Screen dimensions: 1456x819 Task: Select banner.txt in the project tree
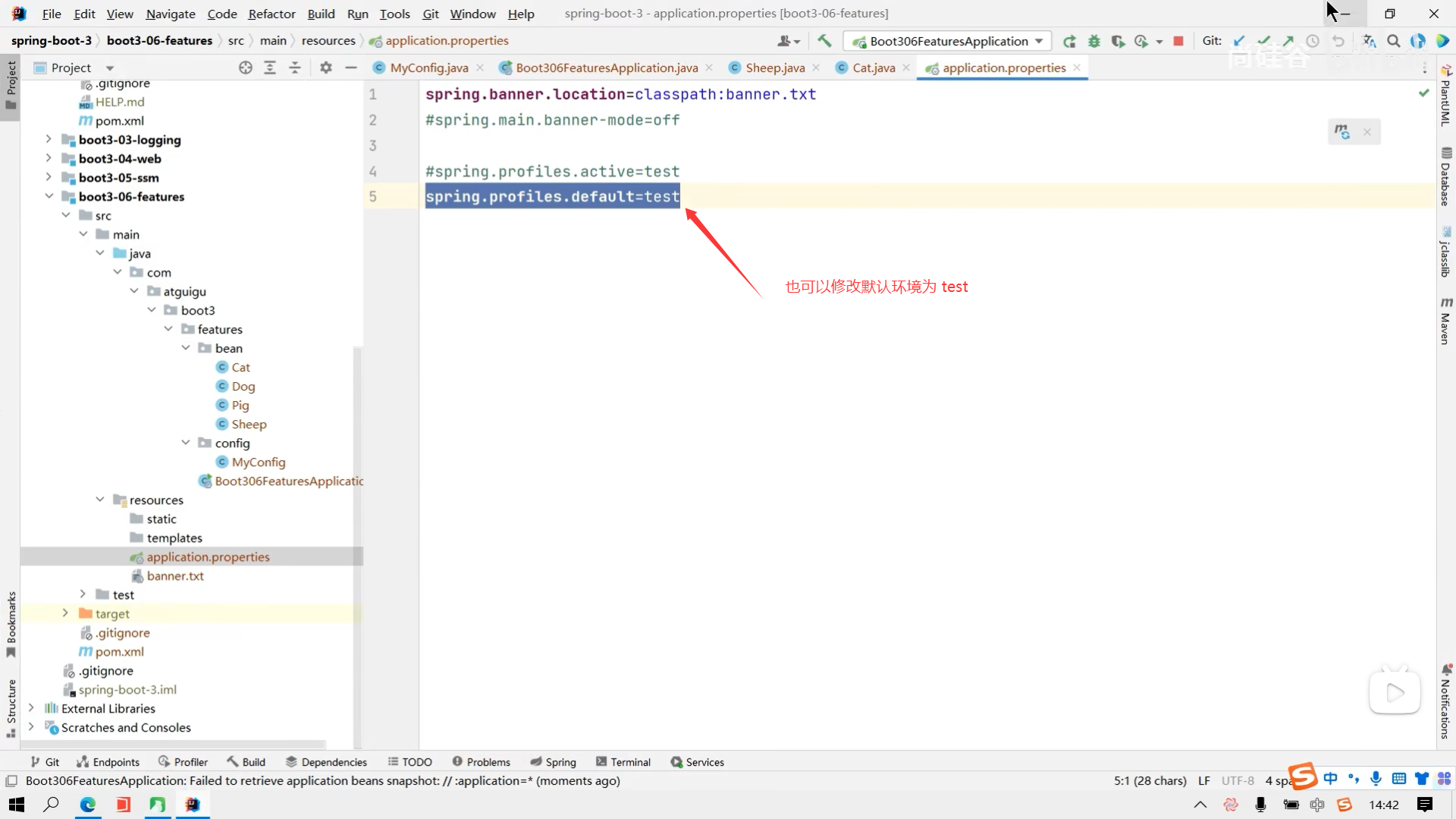point(175,576)
